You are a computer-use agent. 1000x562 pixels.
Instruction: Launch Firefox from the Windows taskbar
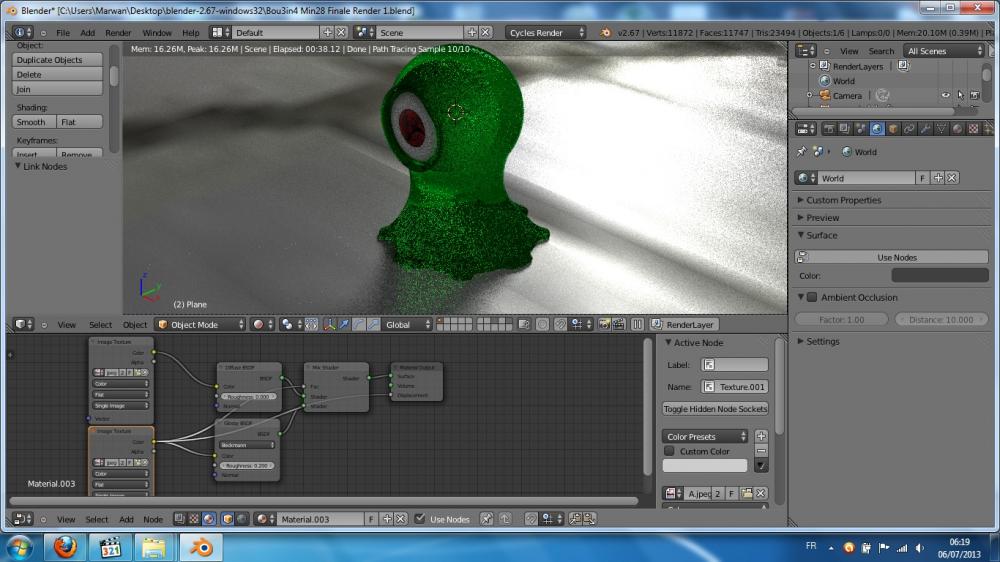(x=65, y=547)
